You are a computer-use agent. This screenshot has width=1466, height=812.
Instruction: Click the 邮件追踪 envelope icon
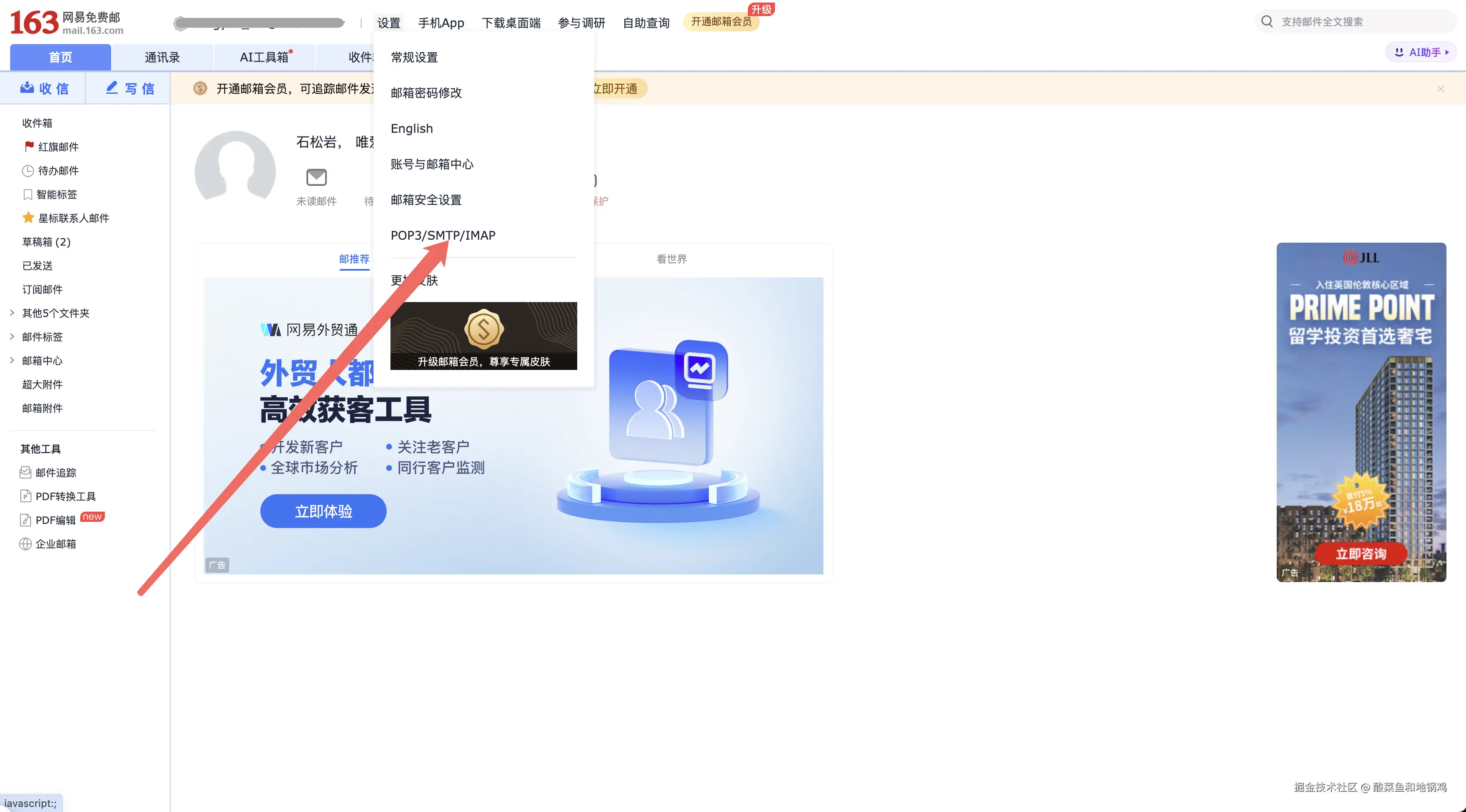[x=25, y=472]
